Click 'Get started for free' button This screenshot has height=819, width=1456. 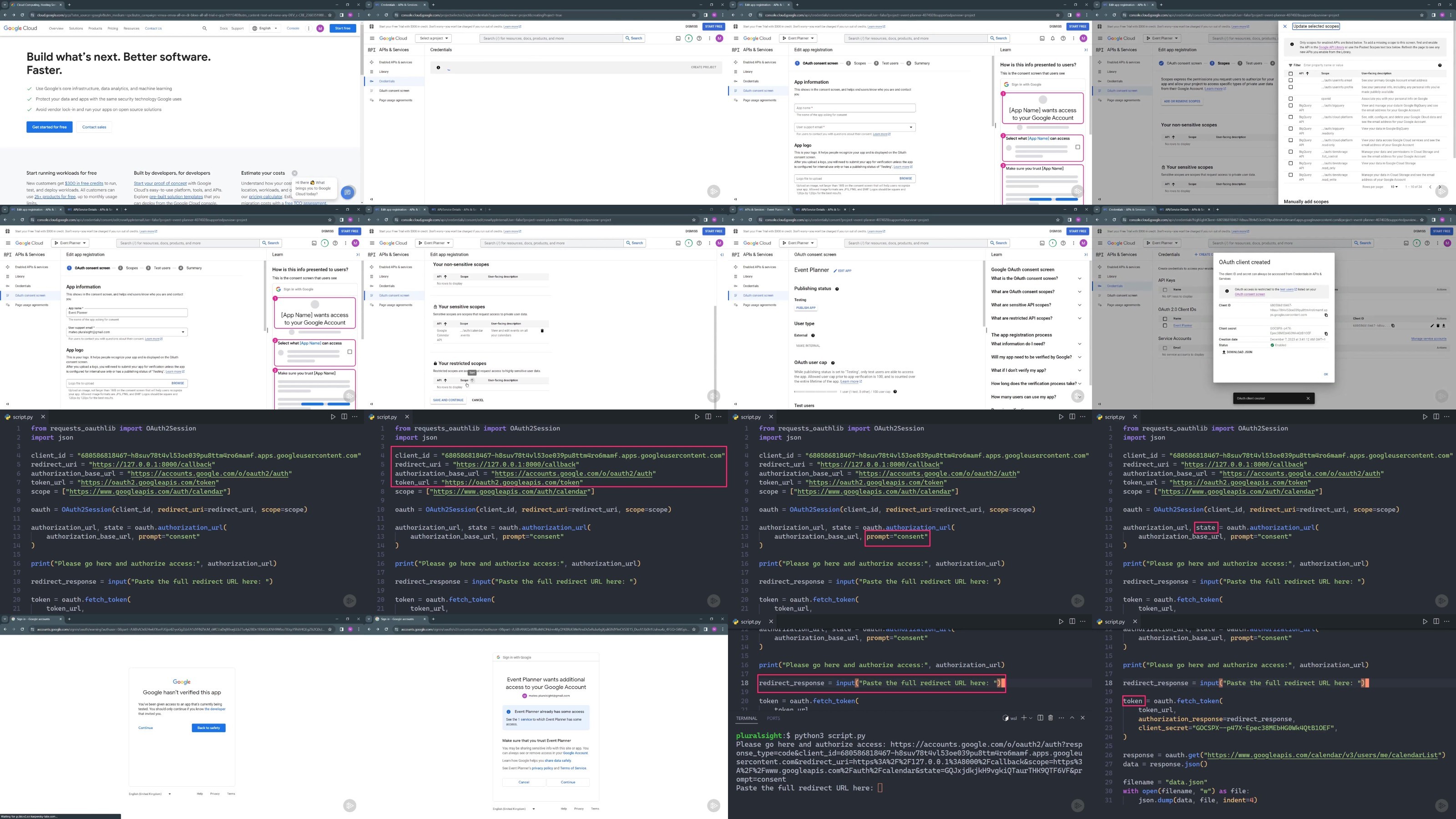[49, 127]
